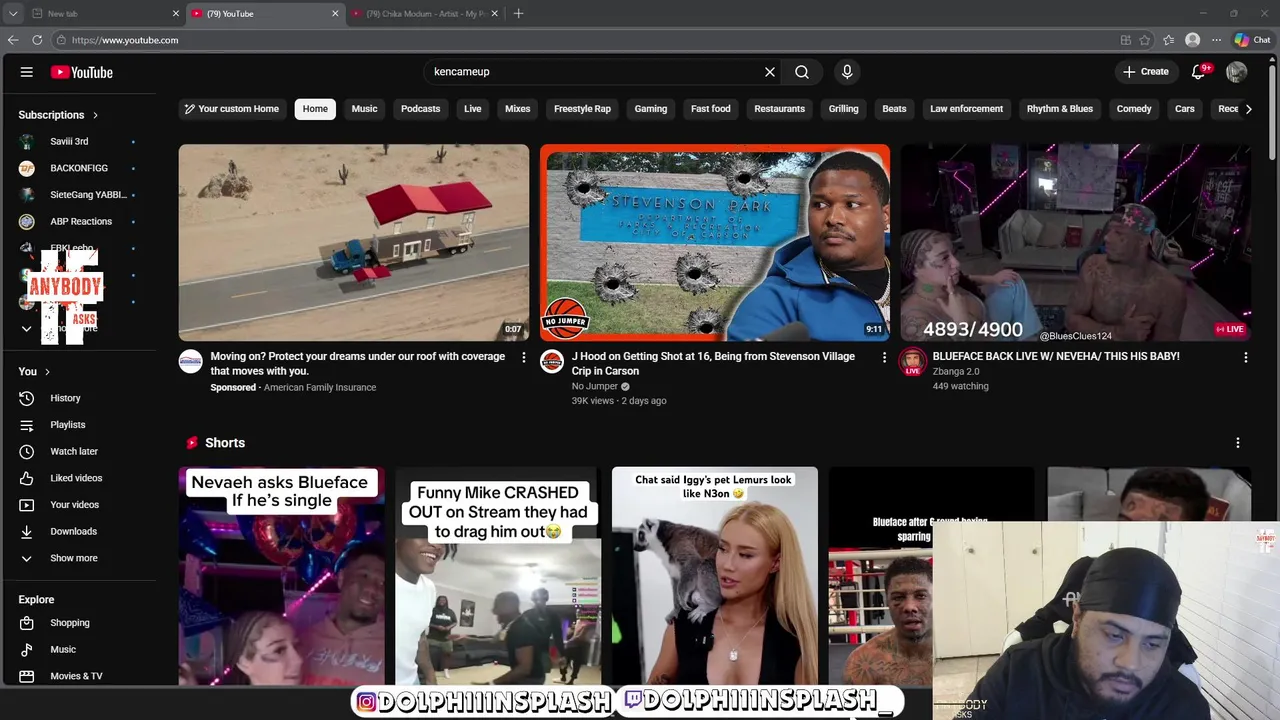Watch the BLUEFACE BACK LIVE stream thumbnail
Image resolution: width=1280 pixels, height=720 pixels.
(1076, 243)
